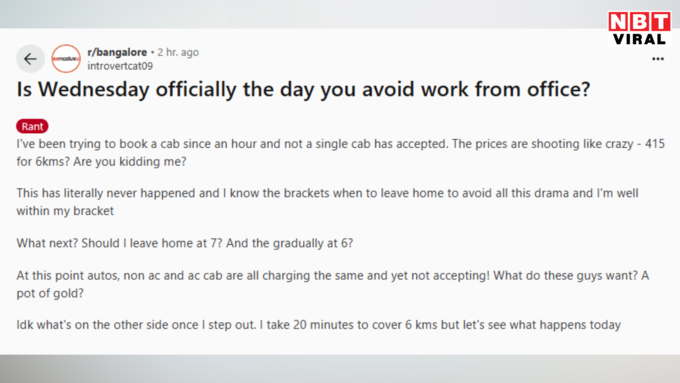
Task: Select the paragraph 'This has literally never happened'
Action: pos(327,202)
